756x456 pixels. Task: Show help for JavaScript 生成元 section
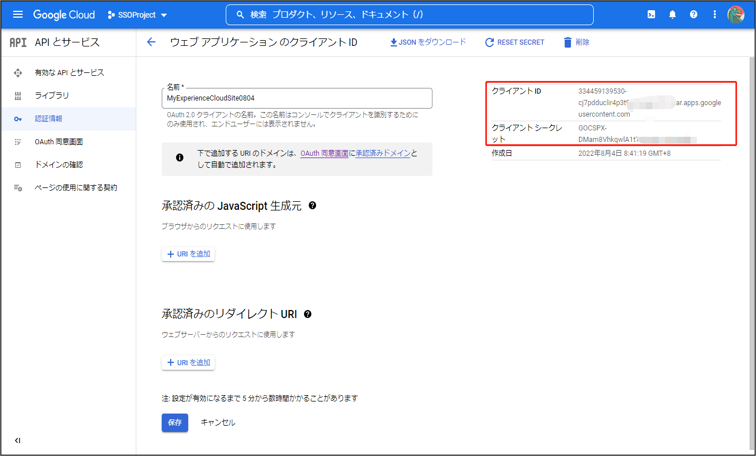pos(312,206)
